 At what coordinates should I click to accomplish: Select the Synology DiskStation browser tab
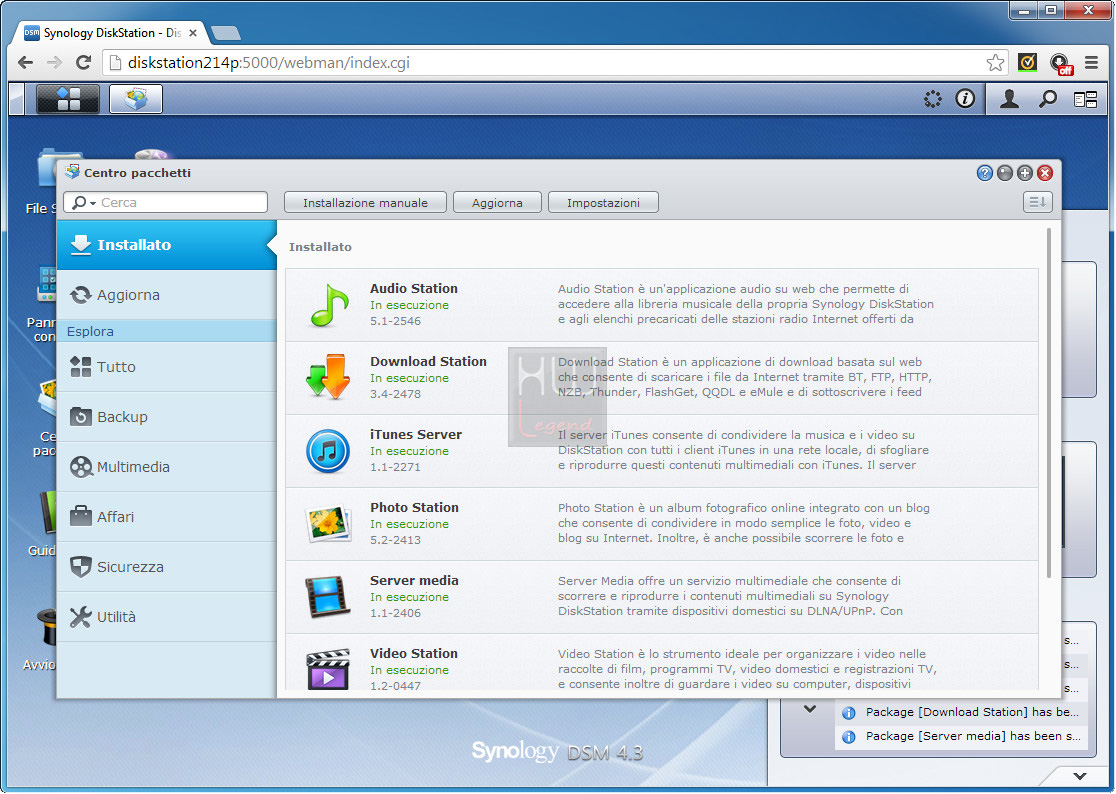click(112, 33)
